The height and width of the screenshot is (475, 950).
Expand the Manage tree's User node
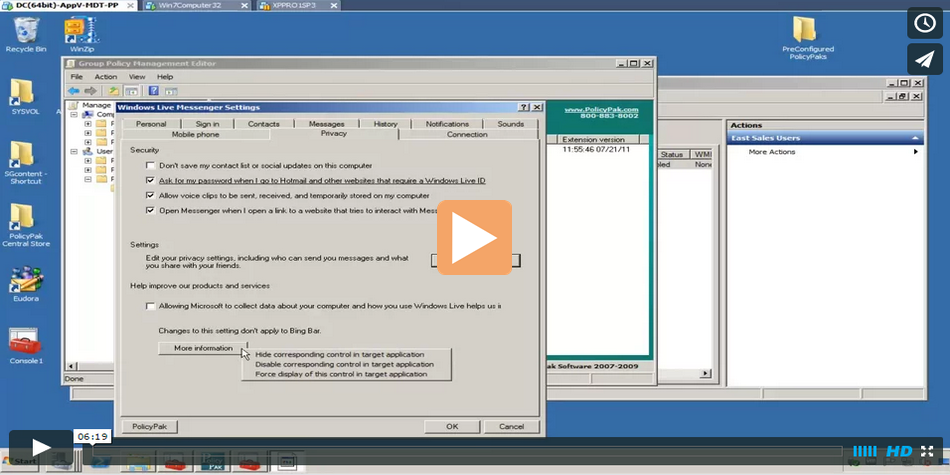tap(73, 151)
